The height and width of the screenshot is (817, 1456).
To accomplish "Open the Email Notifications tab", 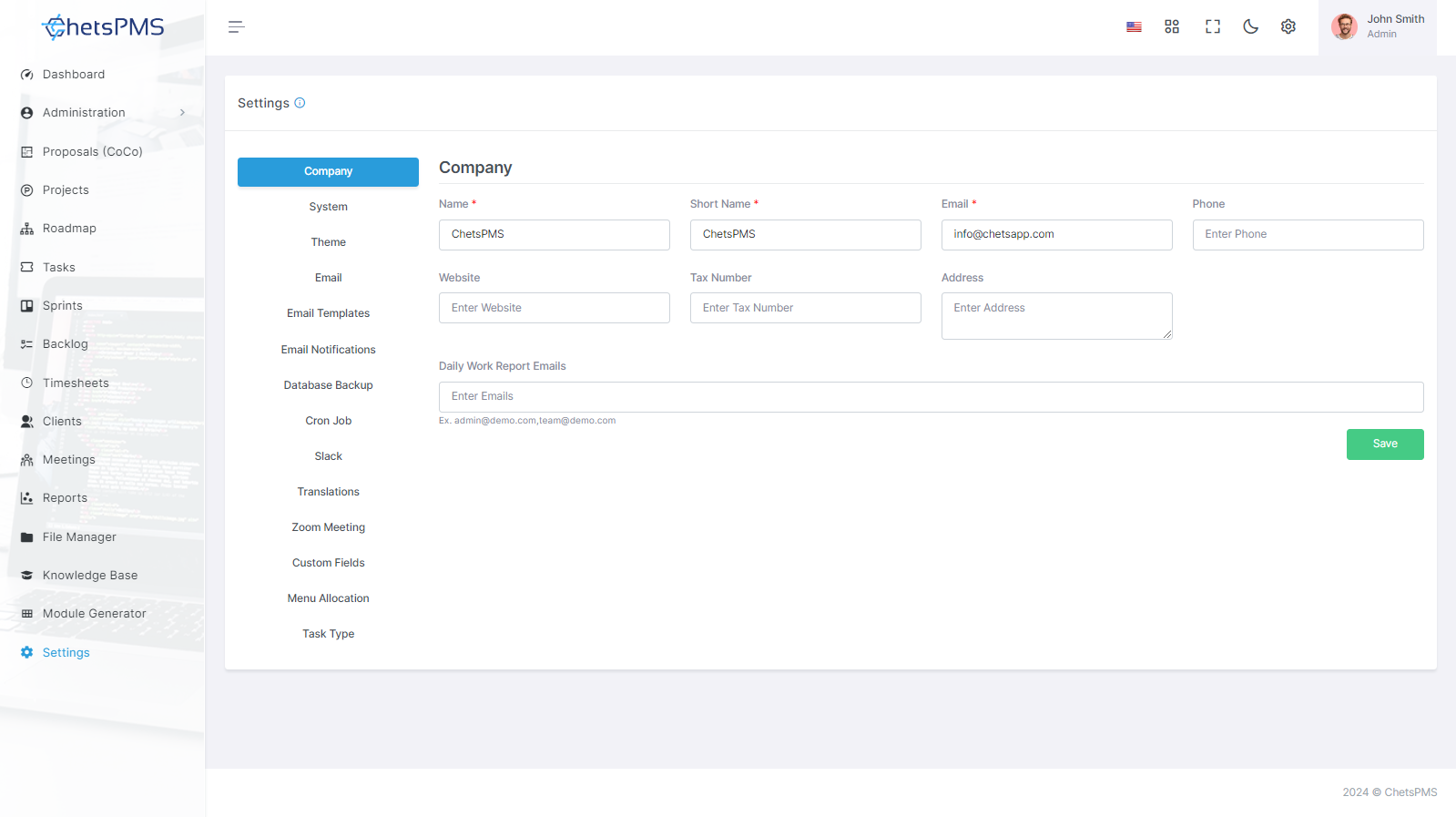I will click(328, 351).
